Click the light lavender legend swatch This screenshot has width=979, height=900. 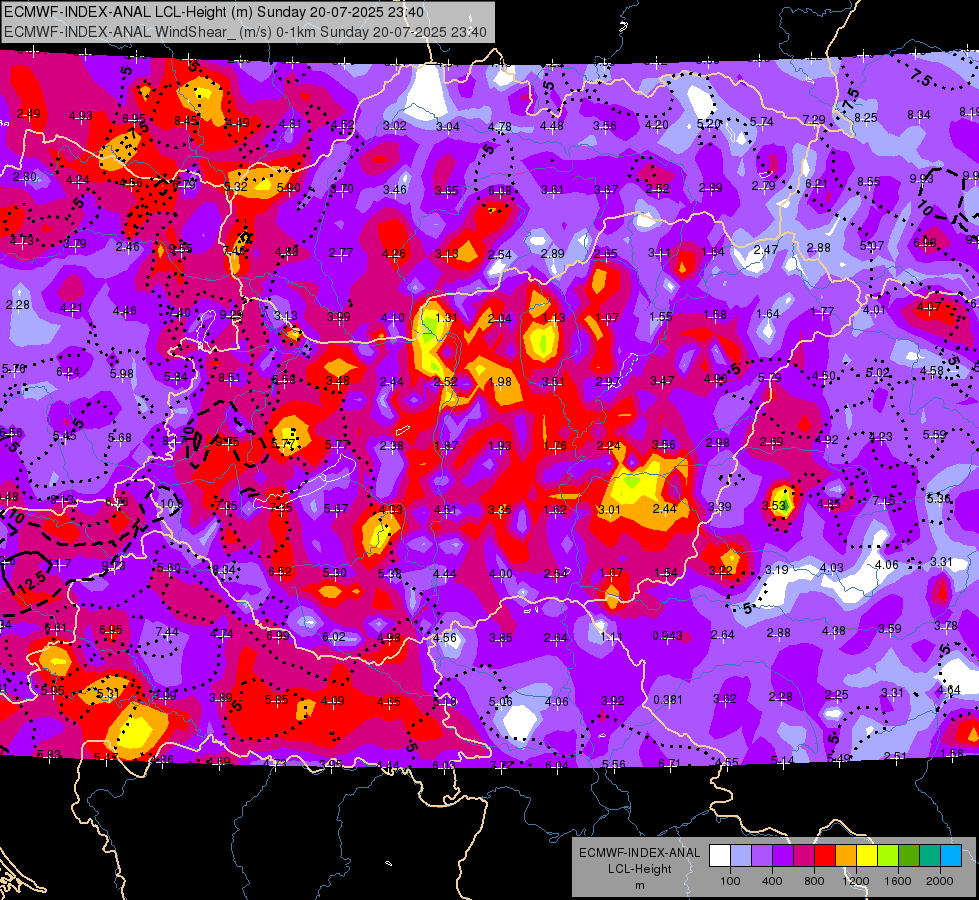click(740, 856)
